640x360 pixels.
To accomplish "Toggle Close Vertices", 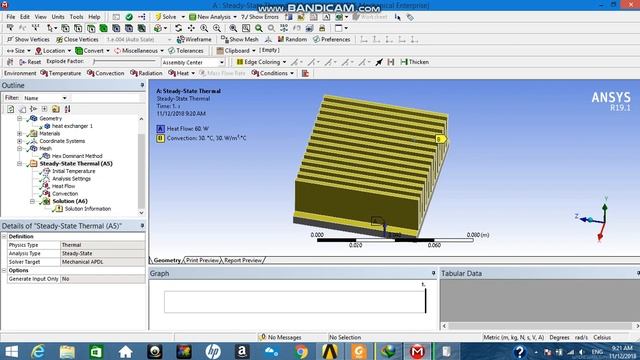I will coord(77,40).
